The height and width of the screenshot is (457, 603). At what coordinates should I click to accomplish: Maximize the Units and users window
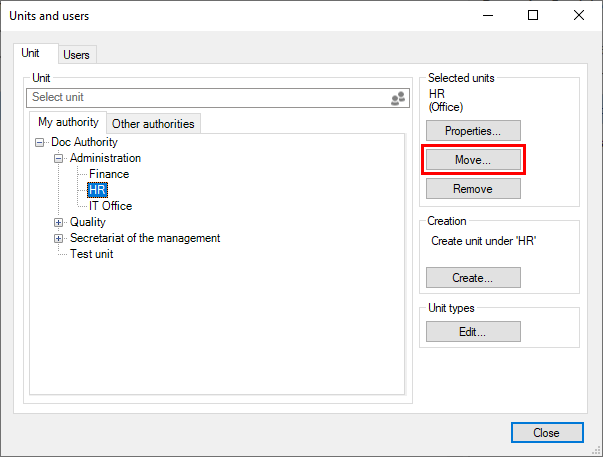coord(533,15)
